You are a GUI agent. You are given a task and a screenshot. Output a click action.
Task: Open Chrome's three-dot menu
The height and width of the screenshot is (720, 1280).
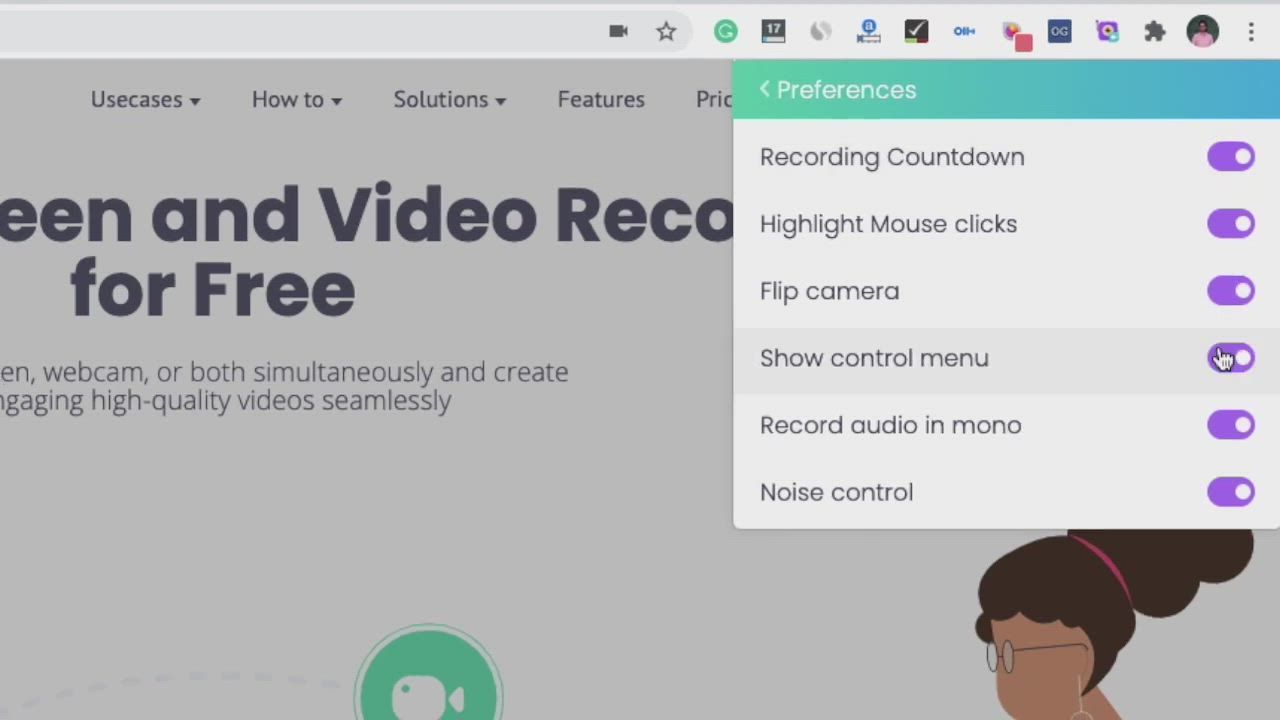[x=1251, y=32]
